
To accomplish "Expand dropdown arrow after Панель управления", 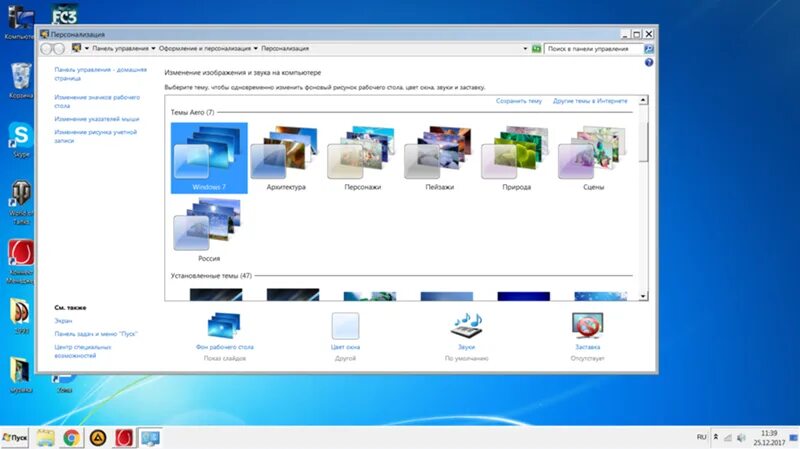I will (153, 48).
